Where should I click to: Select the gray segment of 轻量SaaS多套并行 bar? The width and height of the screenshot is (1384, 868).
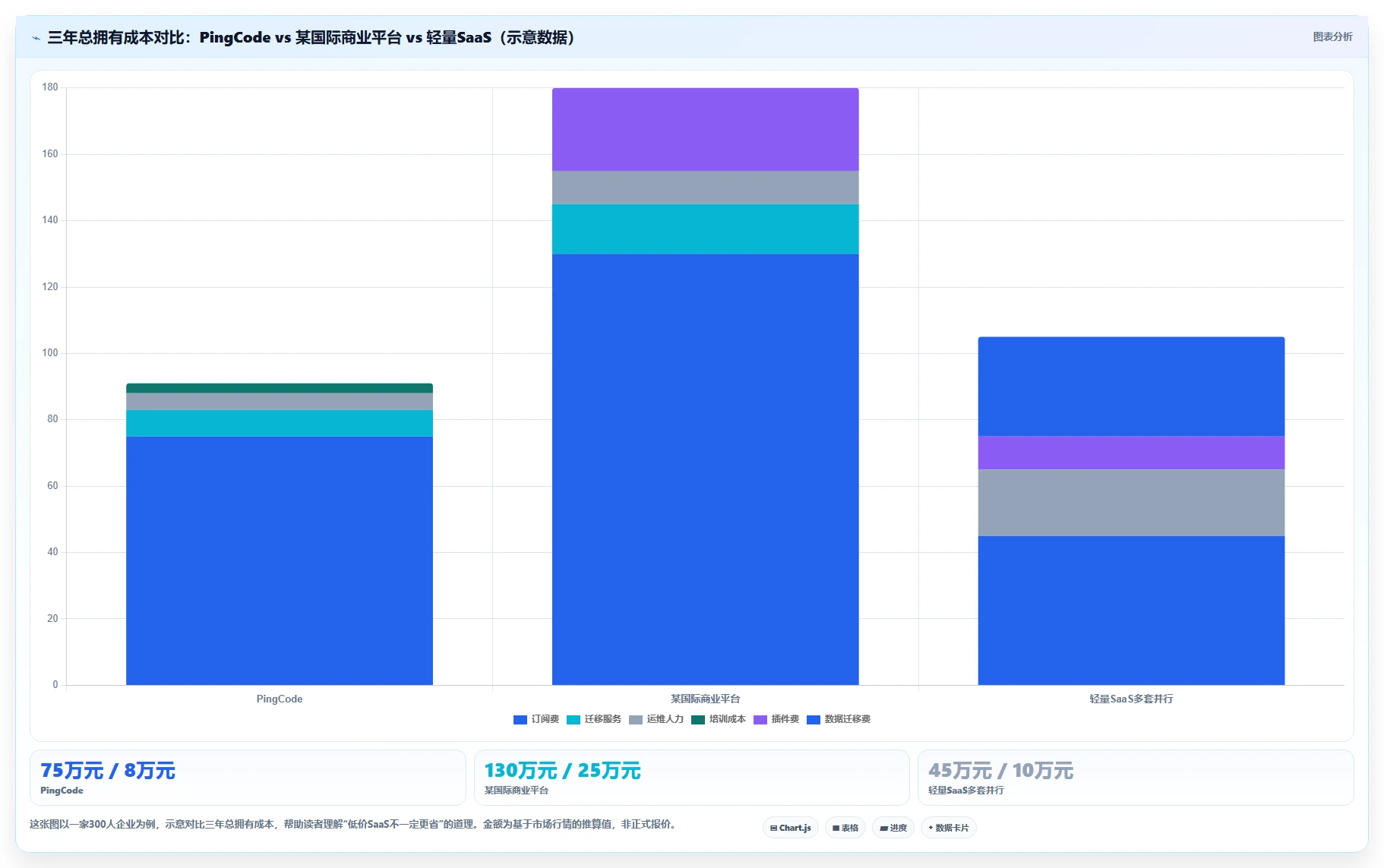pos(1131,503)
